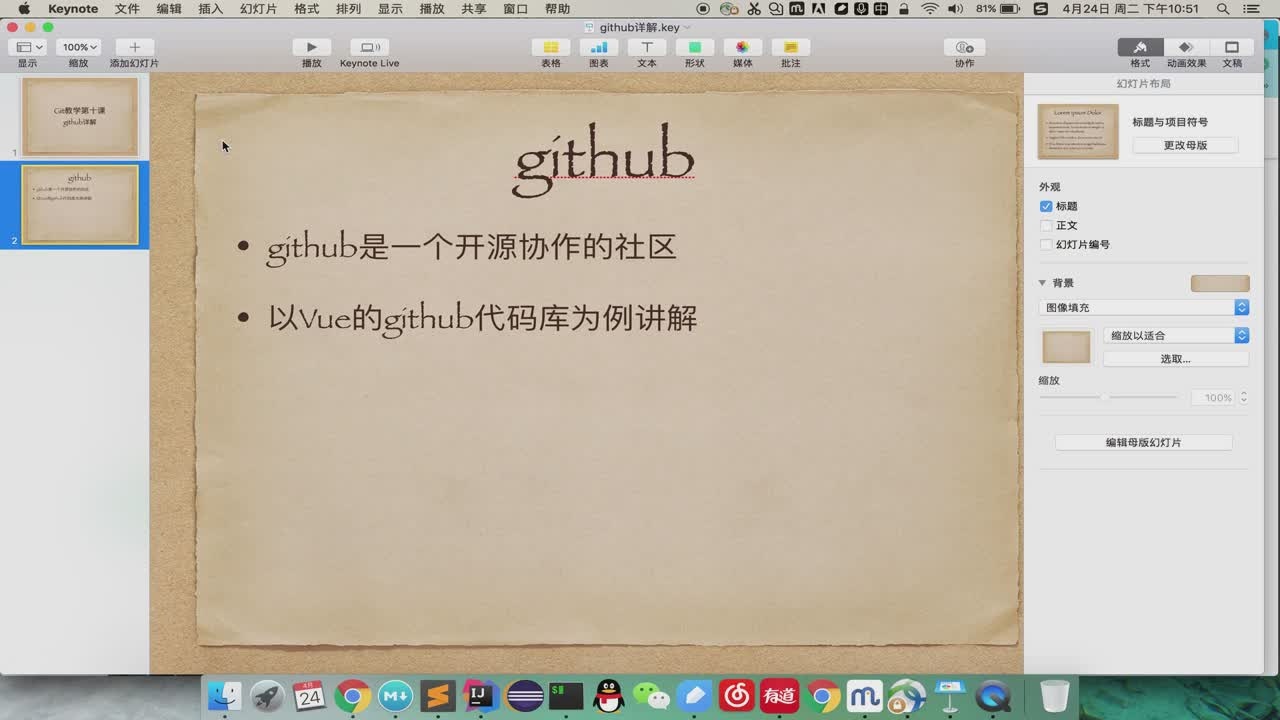Add a comment with the 批注 icon

click(x=791, y=47)
